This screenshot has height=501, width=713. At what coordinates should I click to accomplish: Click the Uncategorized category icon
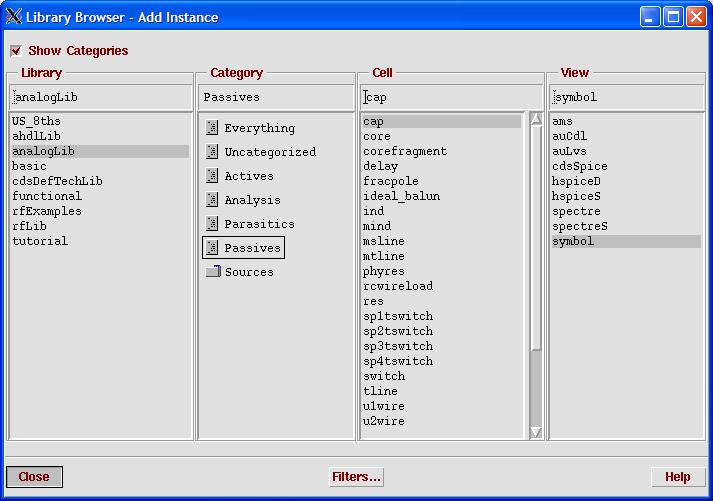coord(212,152)
